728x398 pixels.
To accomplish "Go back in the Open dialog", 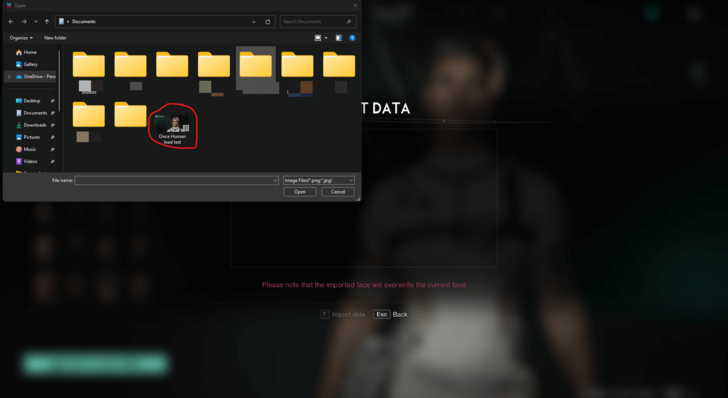I will tap(11, 22).
